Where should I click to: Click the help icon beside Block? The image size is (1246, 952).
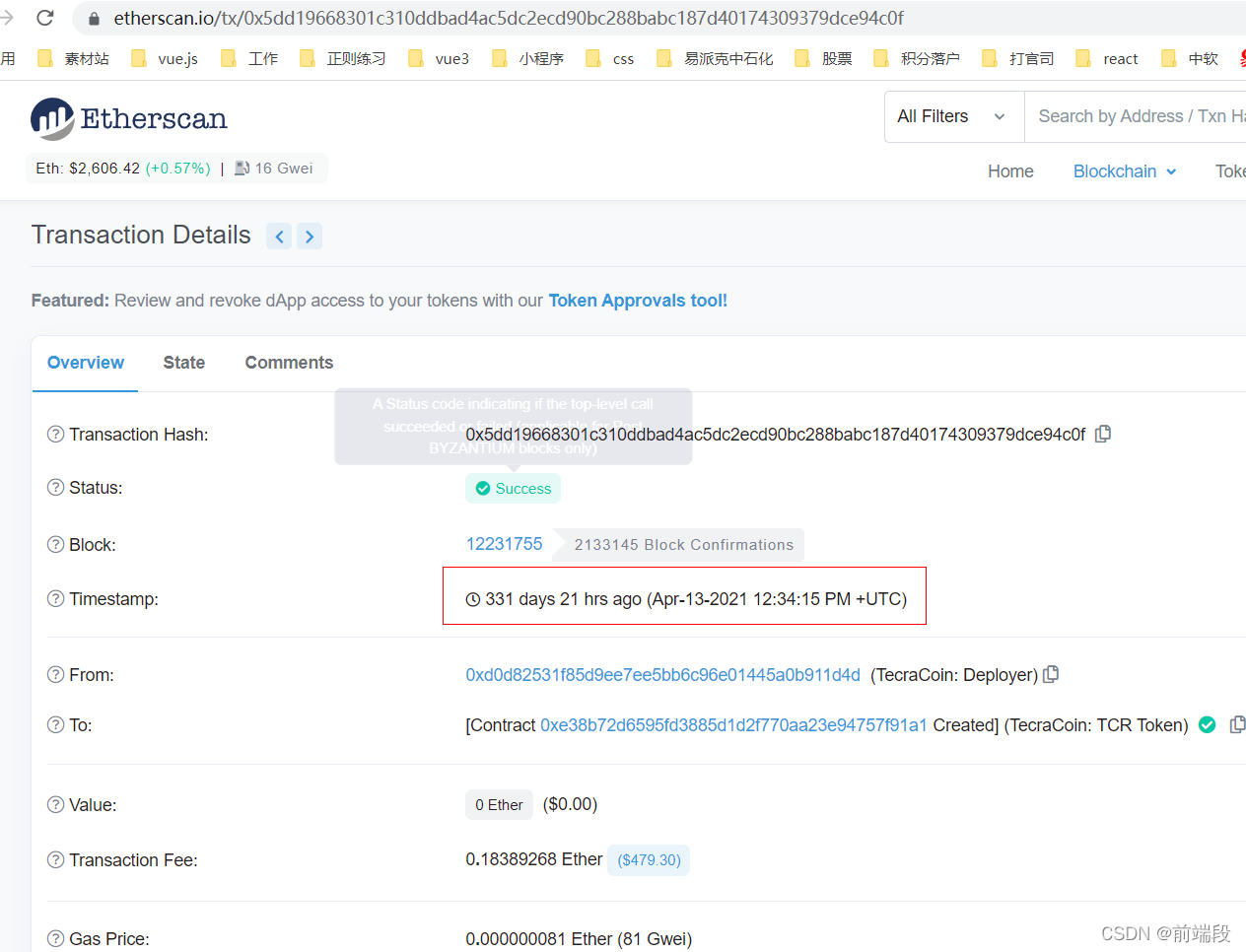tap(56, 544)
